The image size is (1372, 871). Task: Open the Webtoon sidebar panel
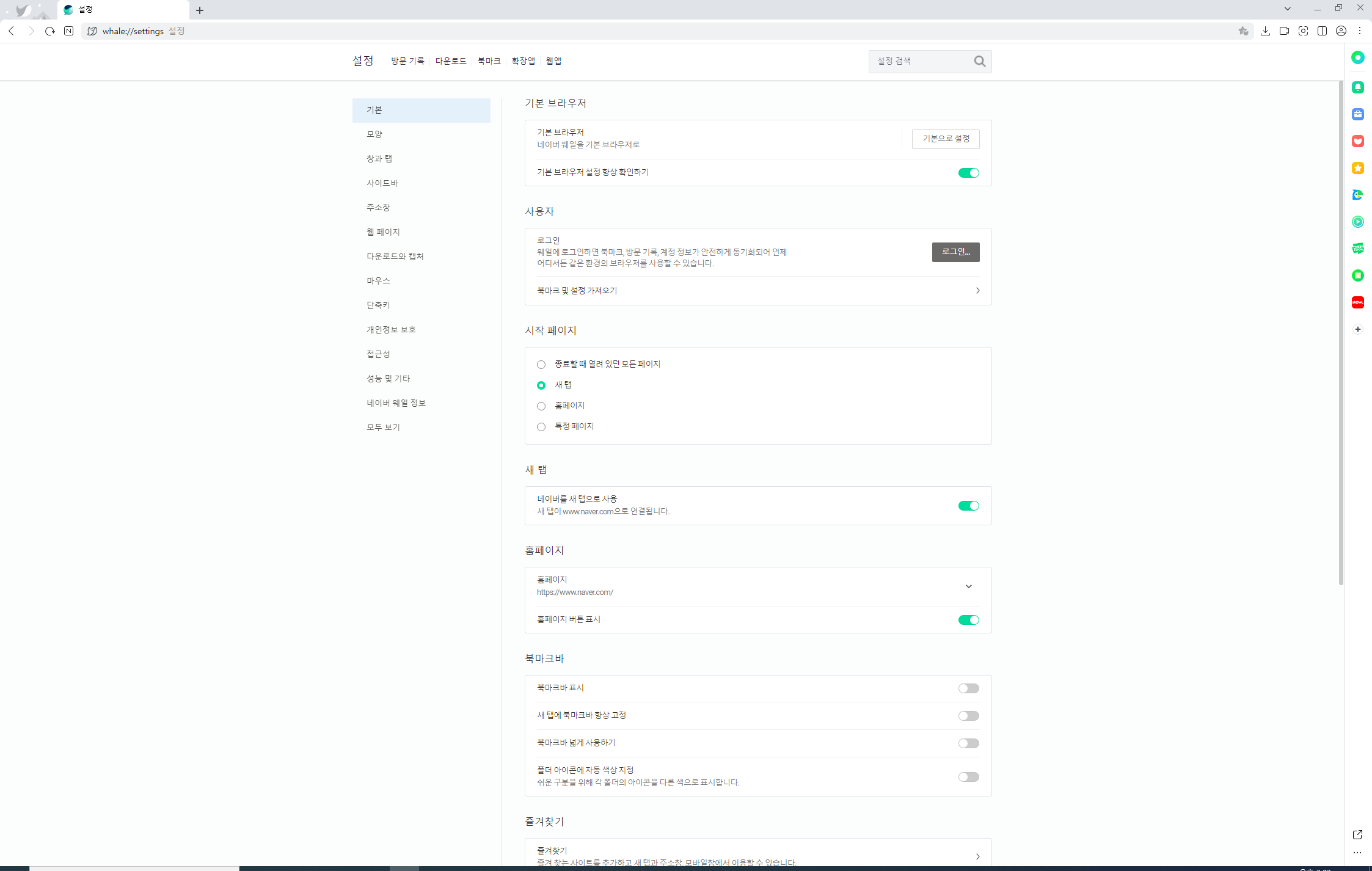pos(1357,248)
